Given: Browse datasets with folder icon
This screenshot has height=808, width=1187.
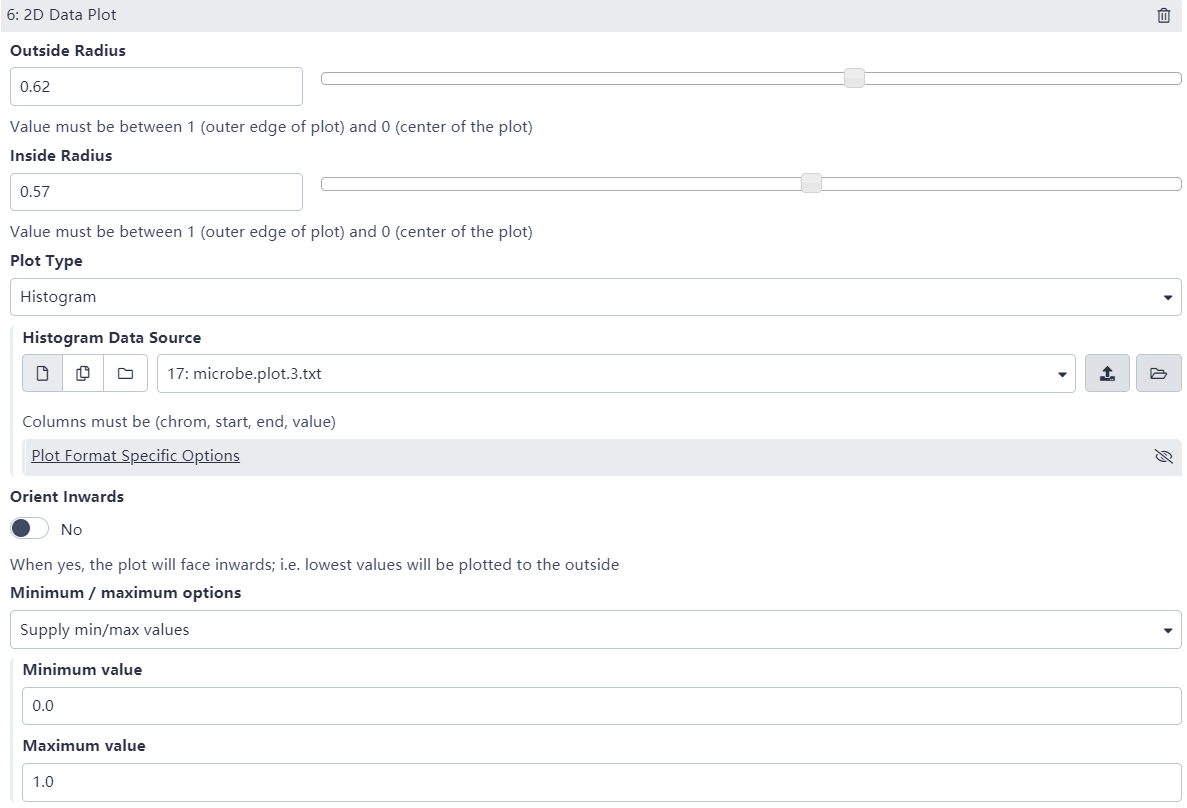Looking at the screenshot, I should tap(1158, 373).
